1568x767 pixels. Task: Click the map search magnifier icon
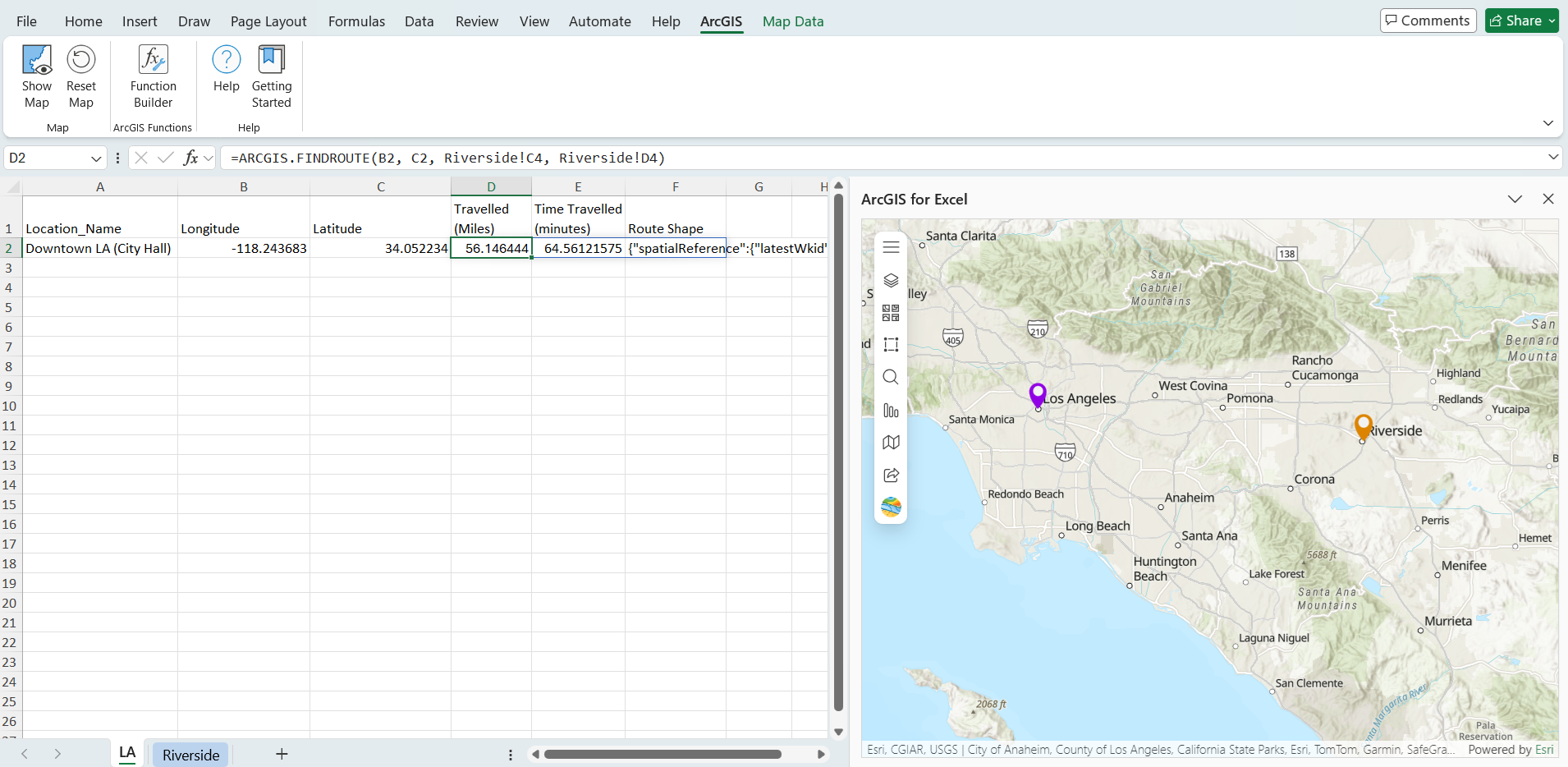[x=891, y=377]
